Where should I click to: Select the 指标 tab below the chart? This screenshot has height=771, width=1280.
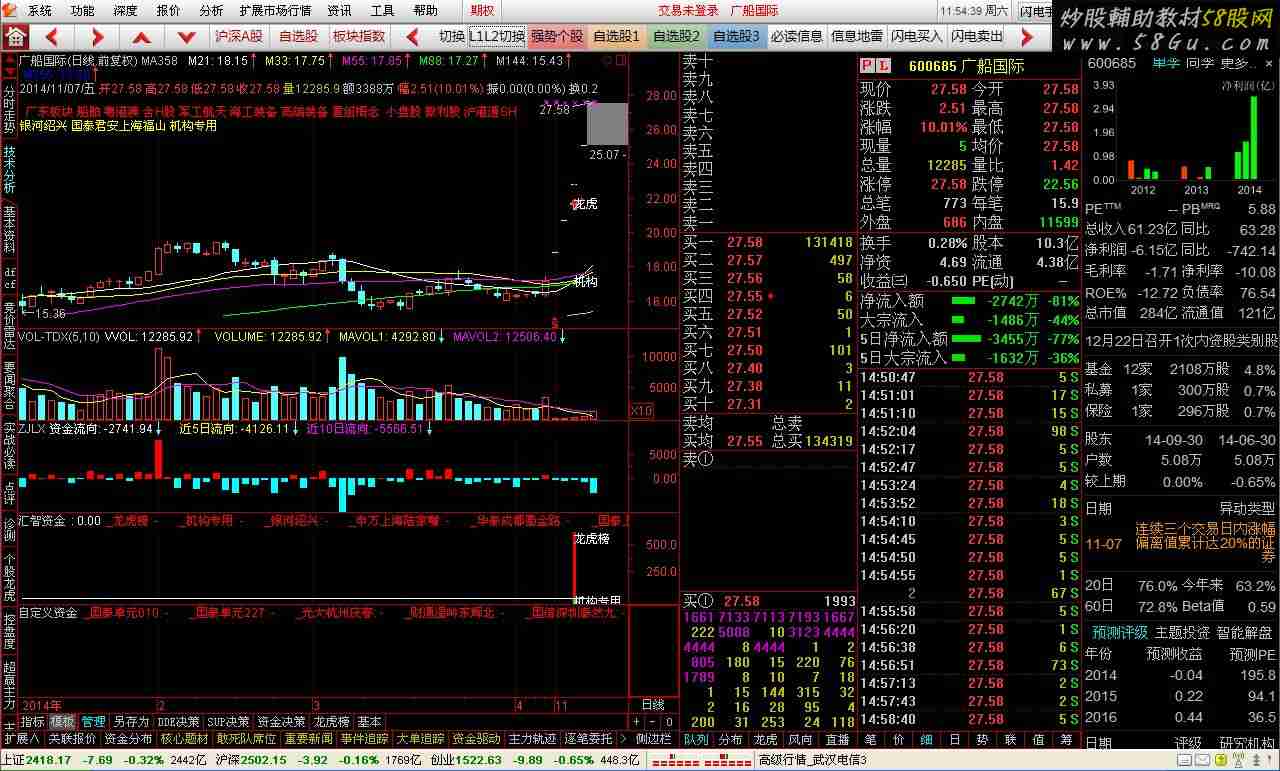33,721
